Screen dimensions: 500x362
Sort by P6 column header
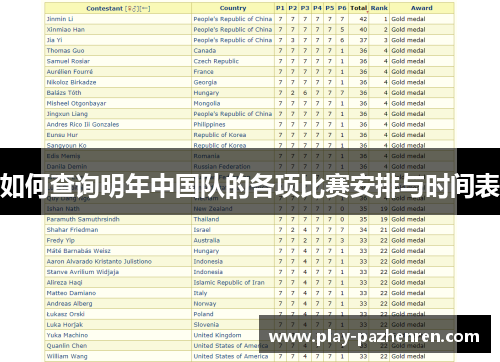342,8
